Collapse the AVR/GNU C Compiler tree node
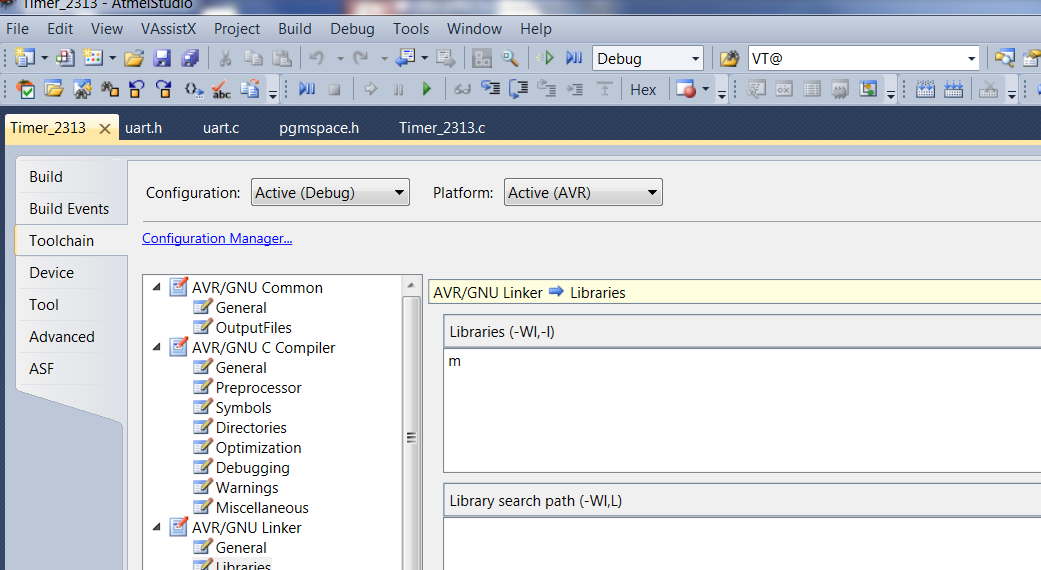Image resolution: width=1041 pixels, height=570 pixels. [157, 347]
